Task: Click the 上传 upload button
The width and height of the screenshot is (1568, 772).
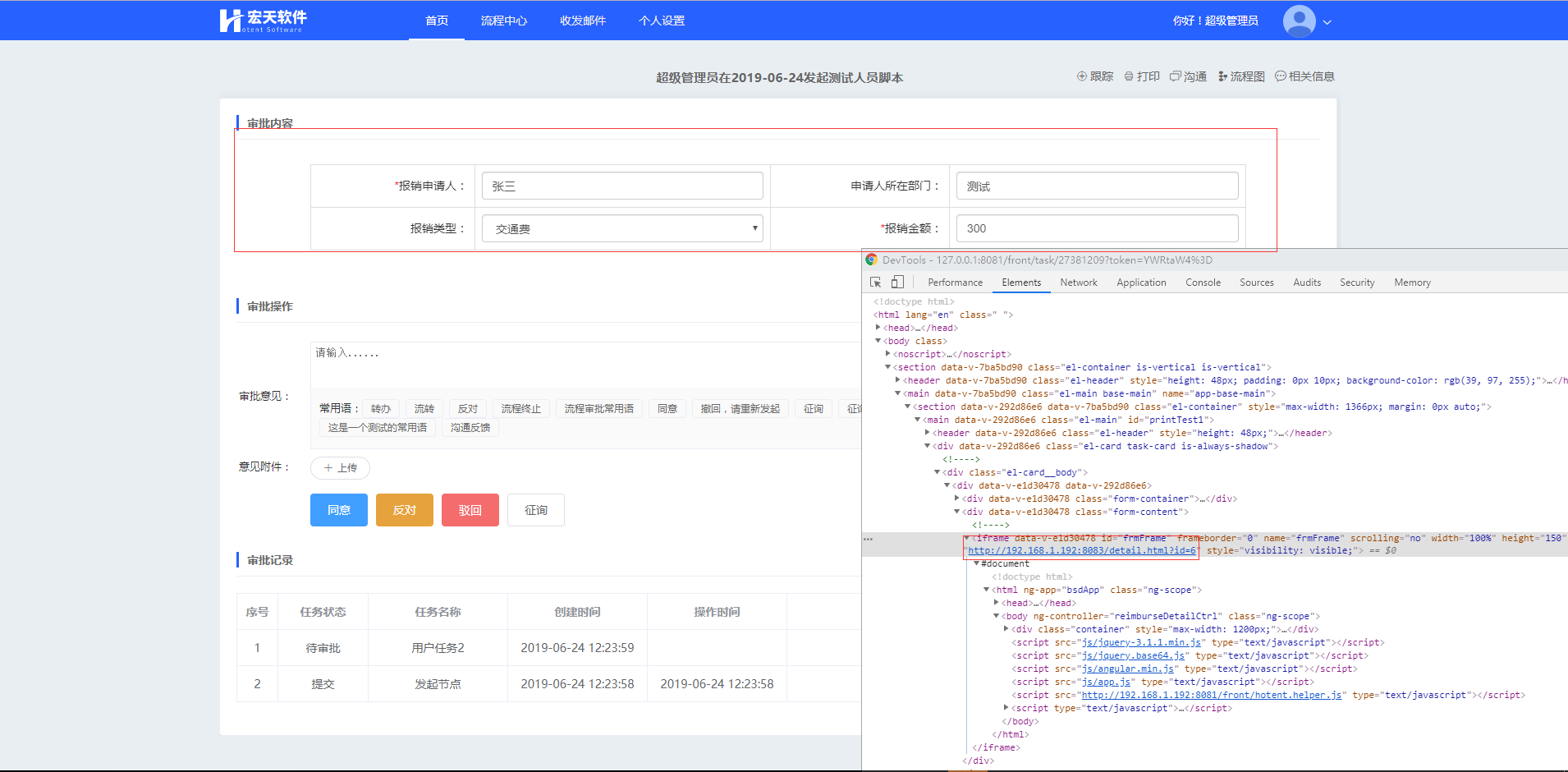Action: coord(340,468)
